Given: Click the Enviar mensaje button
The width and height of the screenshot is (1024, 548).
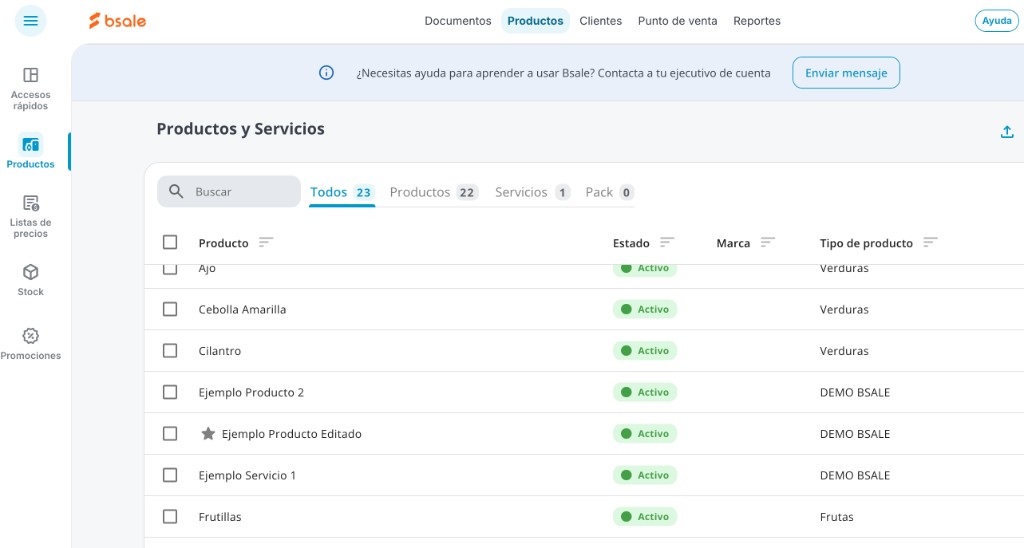Looking at the screenshot, I should [846, 73].
